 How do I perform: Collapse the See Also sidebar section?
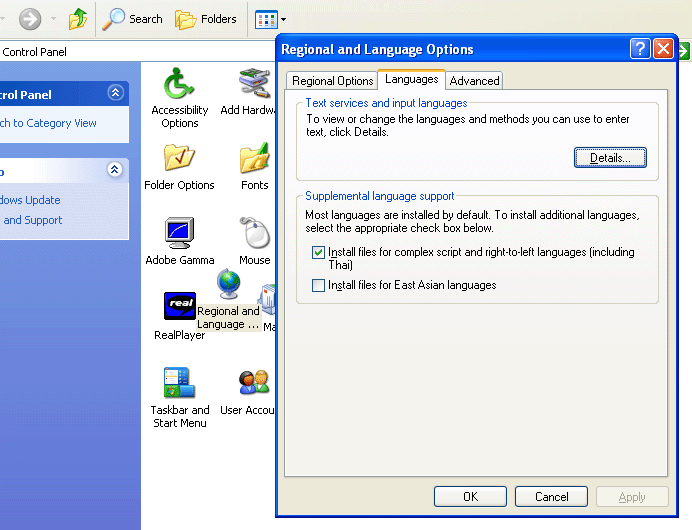click(116, 170)
